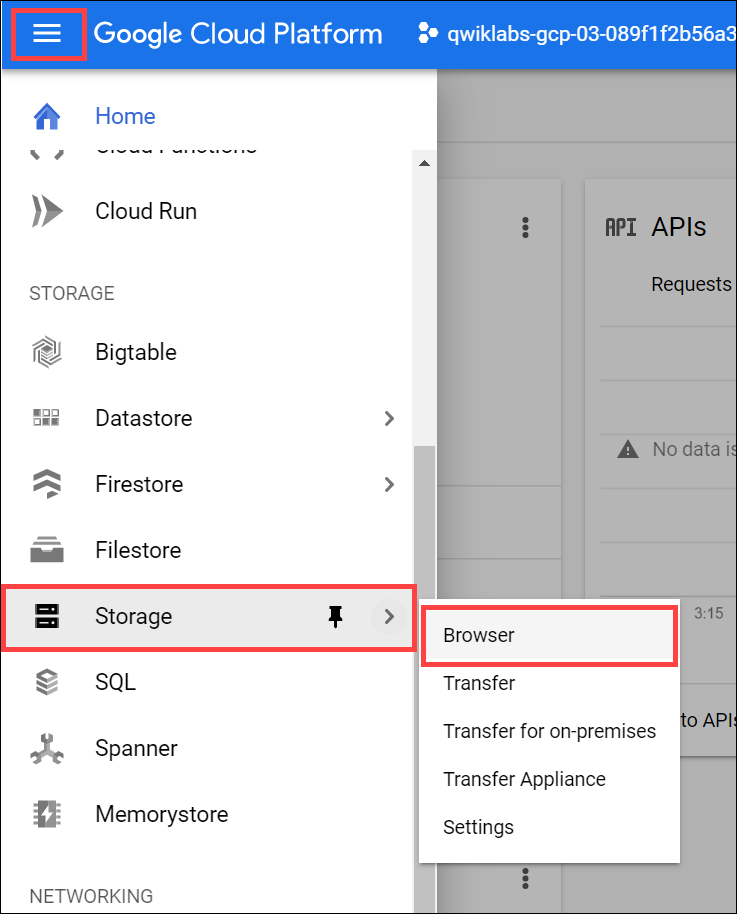Click the NETWORKING section heading
The image size is (737, 914).
[91, 896]
